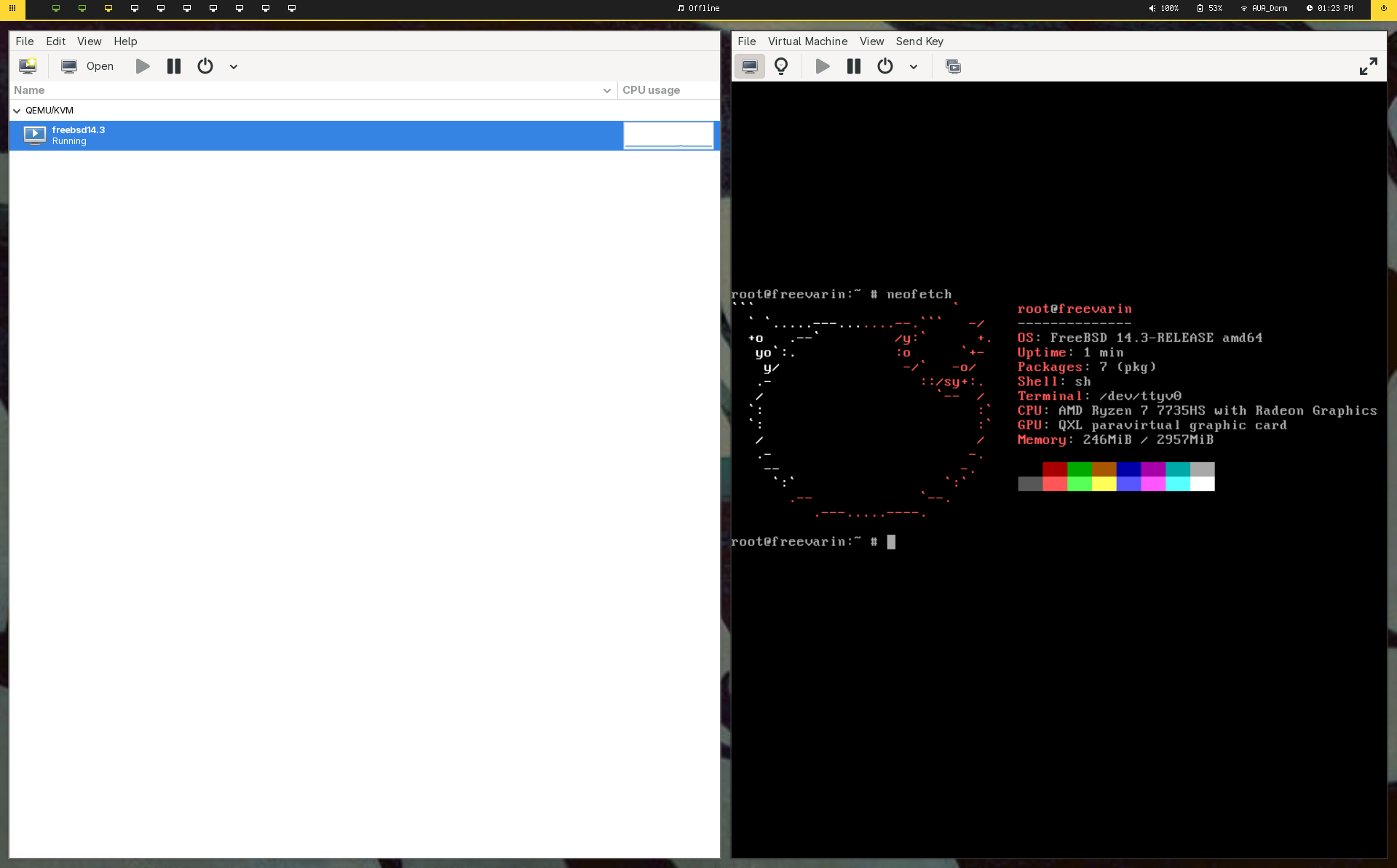Image resolution: width=1397 pixels, height=868 pixels.
Task: Switch to the fourth workspace icon
Action: point(135,9)
